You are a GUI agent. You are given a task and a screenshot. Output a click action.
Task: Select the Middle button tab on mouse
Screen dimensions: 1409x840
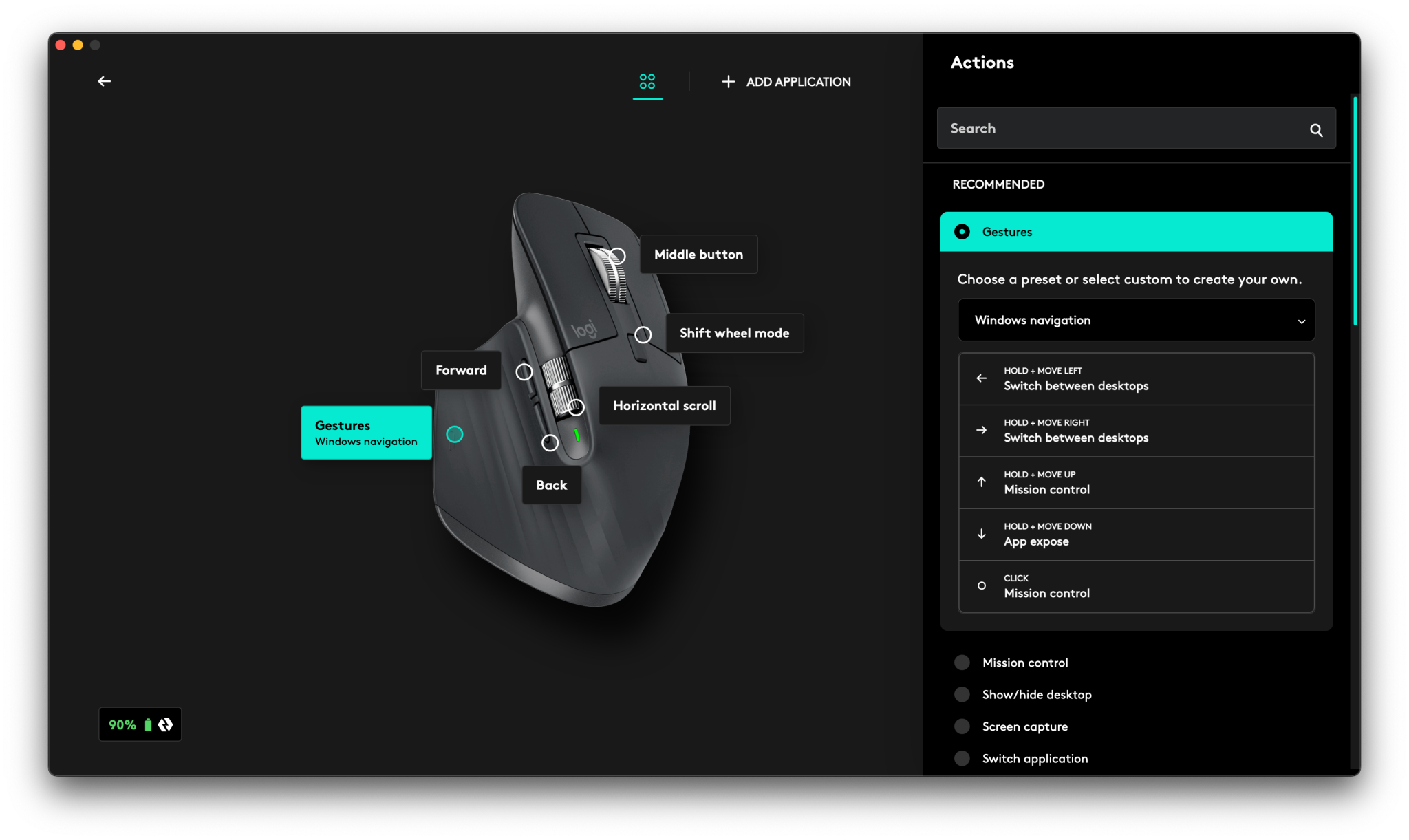[x=618, y=254]
